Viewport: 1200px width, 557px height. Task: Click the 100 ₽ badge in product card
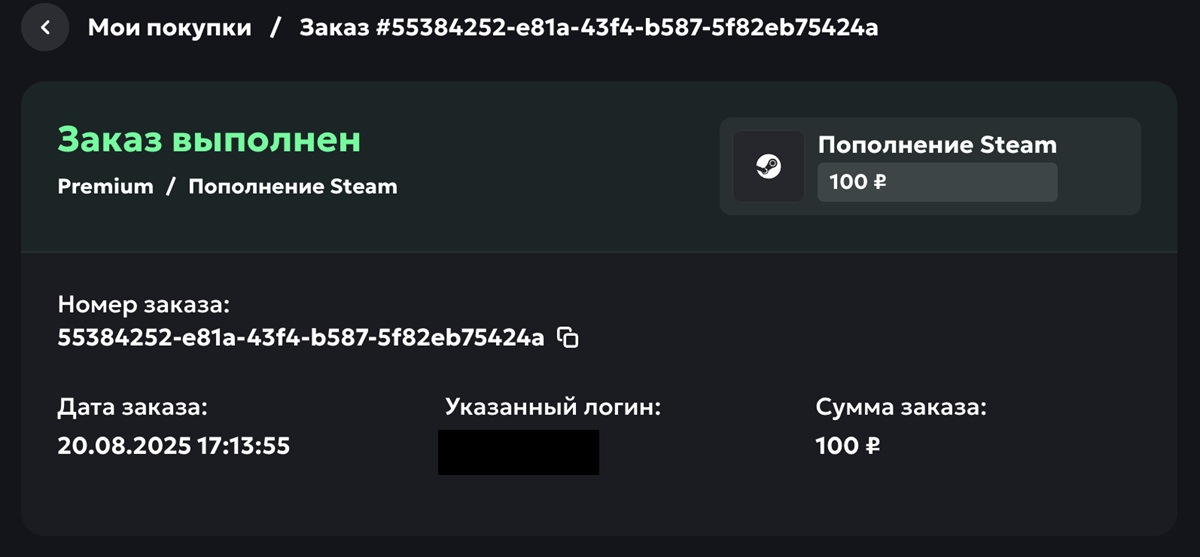pyautogui.click(x=937, y=182)
